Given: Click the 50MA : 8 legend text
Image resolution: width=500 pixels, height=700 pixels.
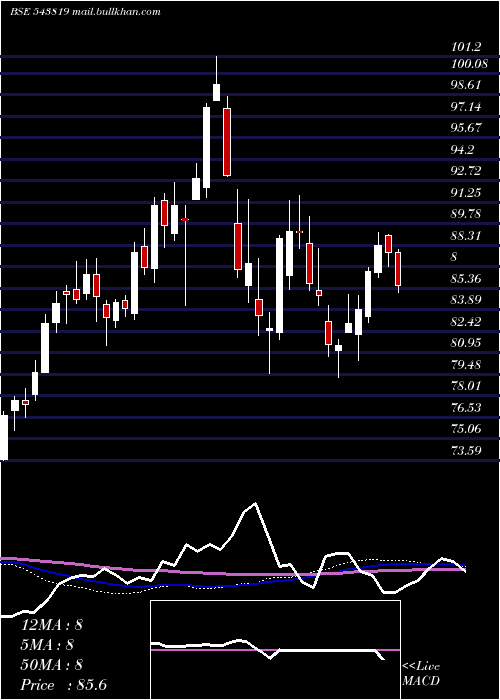Looking at the screenshot, I should [52, 664].
